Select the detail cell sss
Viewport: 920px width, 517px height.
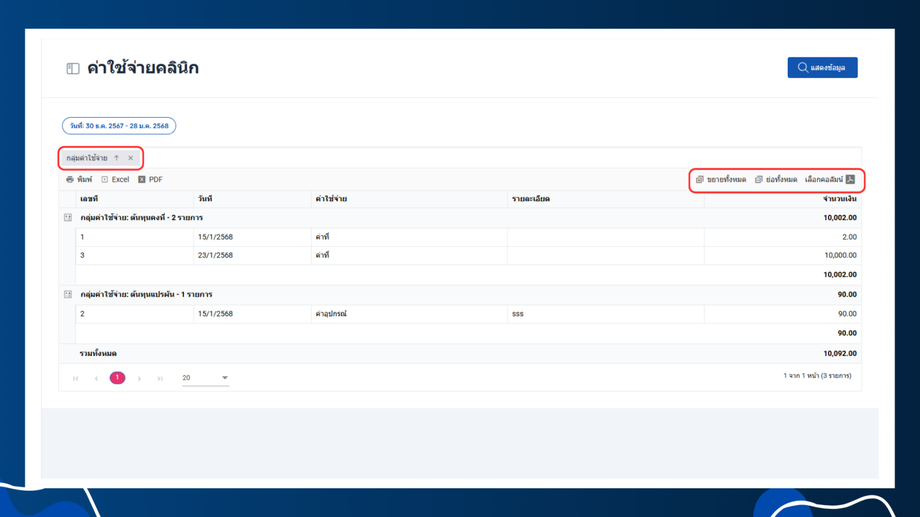(x=606, y=314)
